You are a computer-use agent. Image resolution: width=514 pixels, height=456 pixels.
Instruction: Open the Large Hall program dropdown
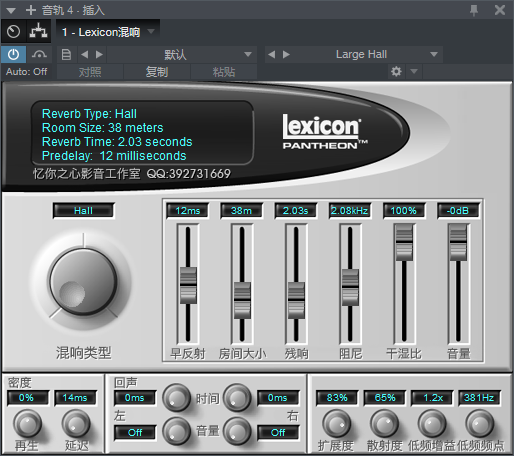coord(434,54)
